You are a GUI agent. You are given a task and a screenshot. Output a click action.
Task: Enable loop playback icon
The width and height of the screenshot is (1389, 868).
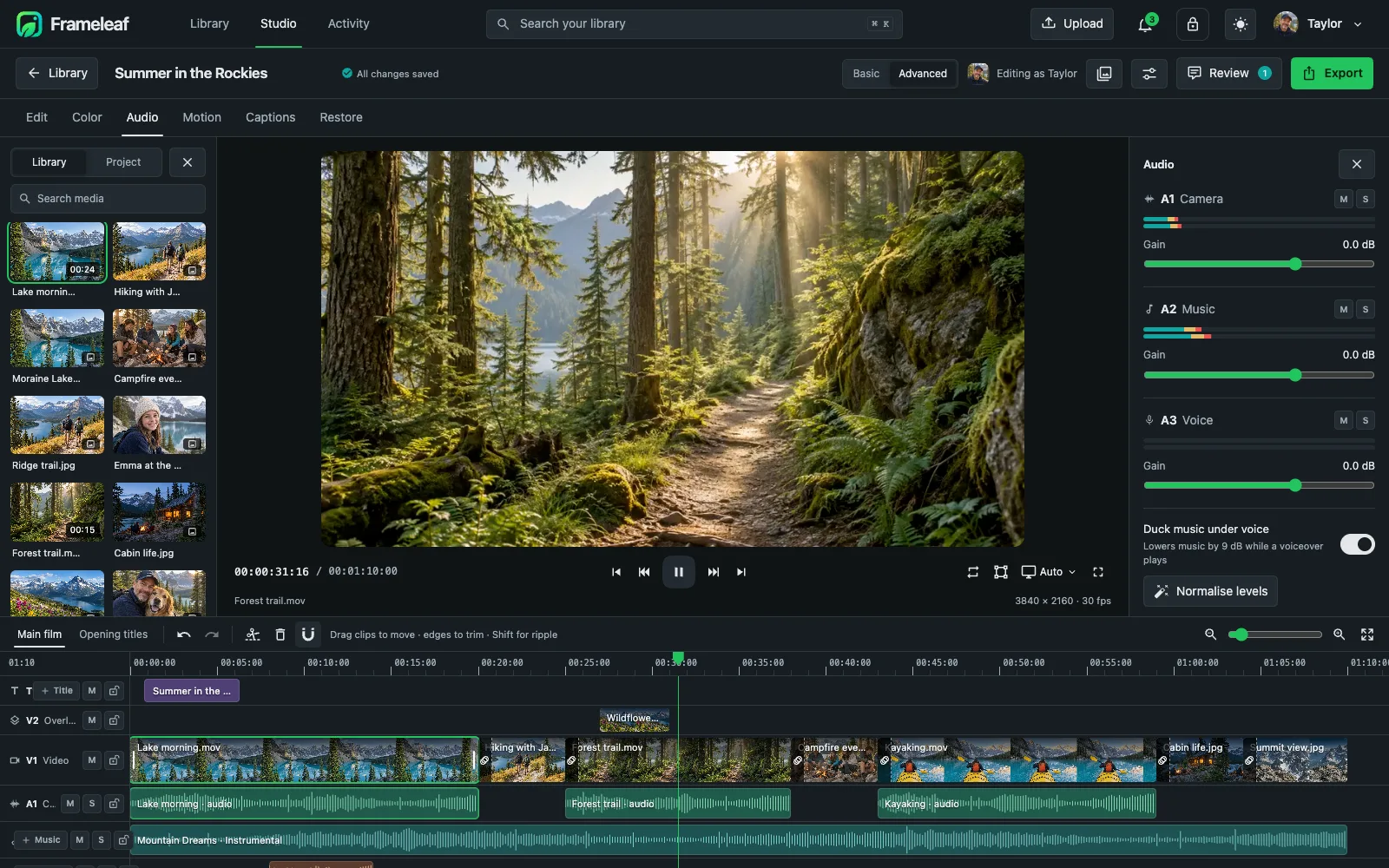[973, 572]
